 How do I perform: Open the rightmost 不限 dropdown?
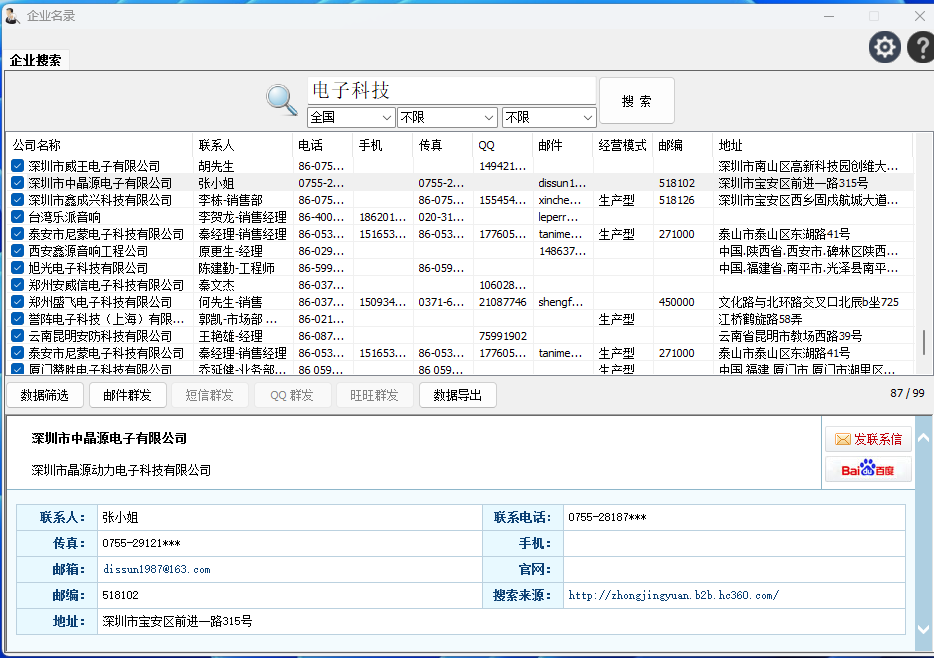click(548, 117)
